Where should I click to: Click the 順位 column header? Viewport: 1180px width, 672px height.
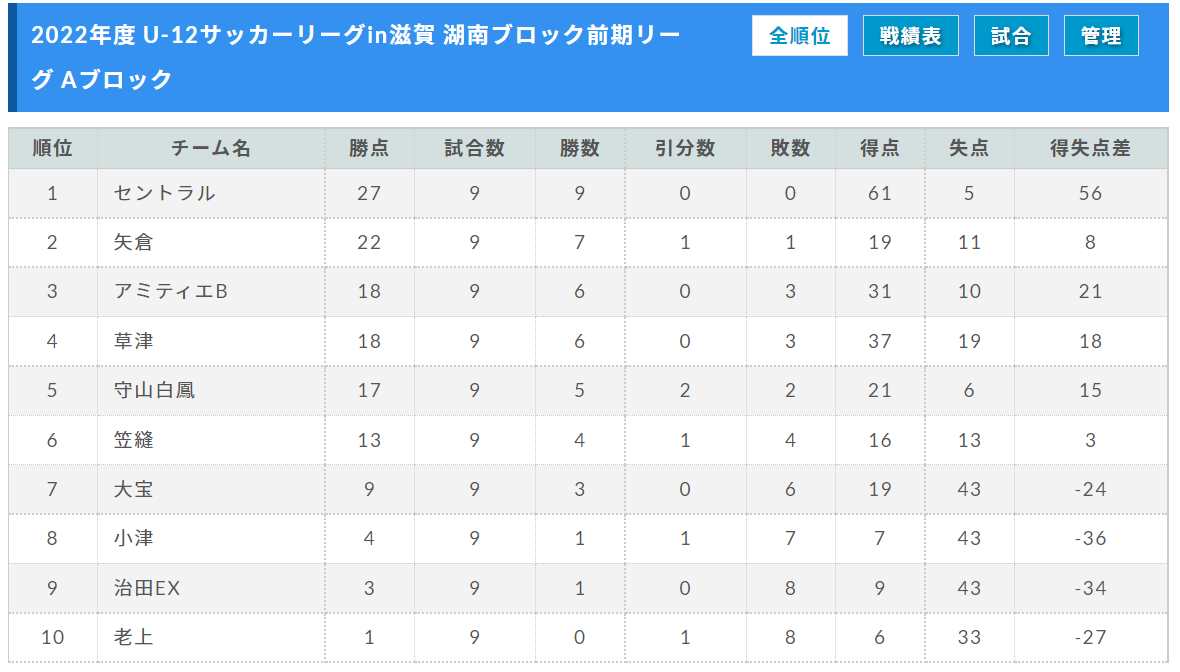(x=53, y=148)
